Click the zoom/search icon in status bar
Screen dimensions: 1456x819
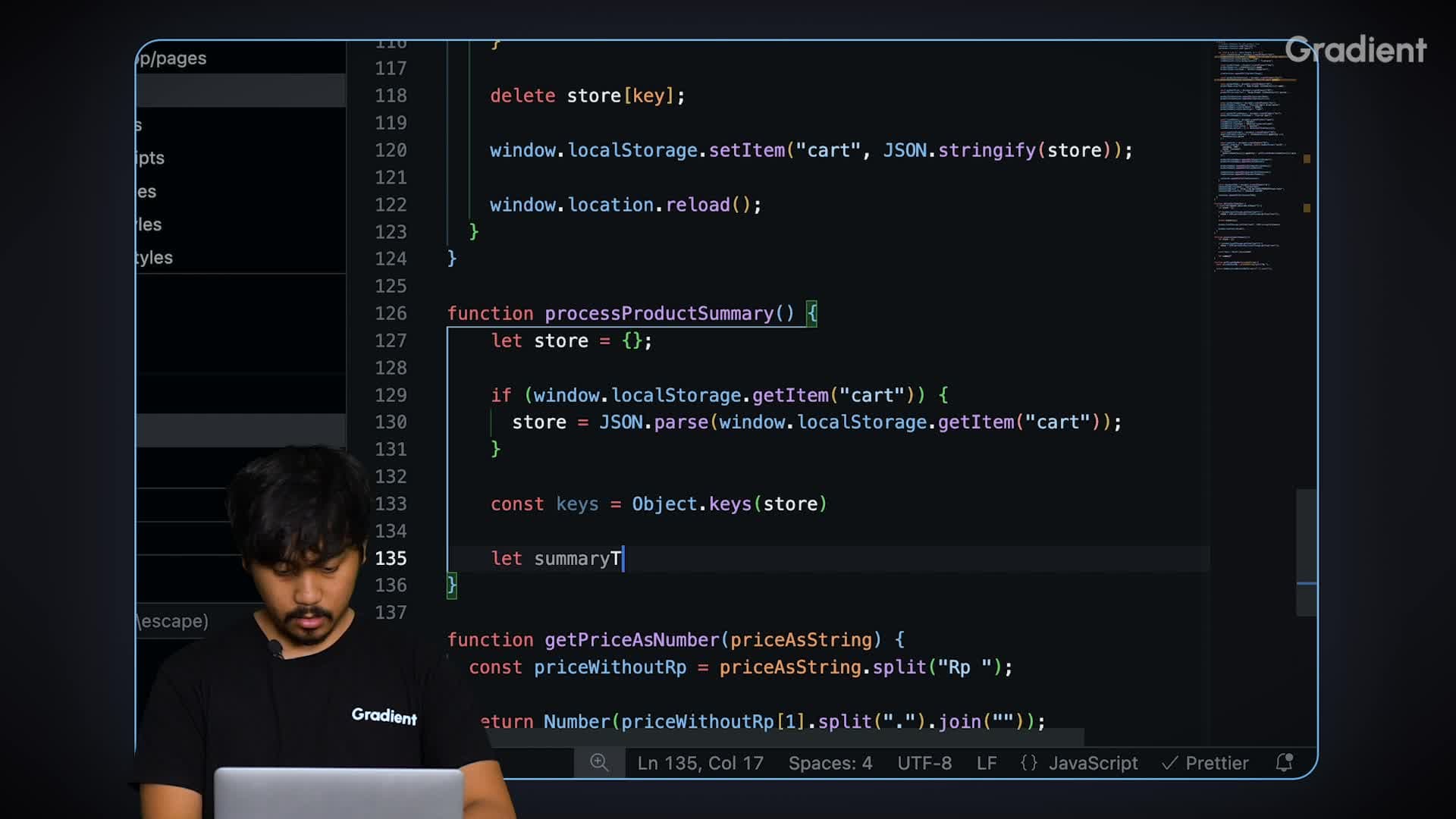click(597, 762)
